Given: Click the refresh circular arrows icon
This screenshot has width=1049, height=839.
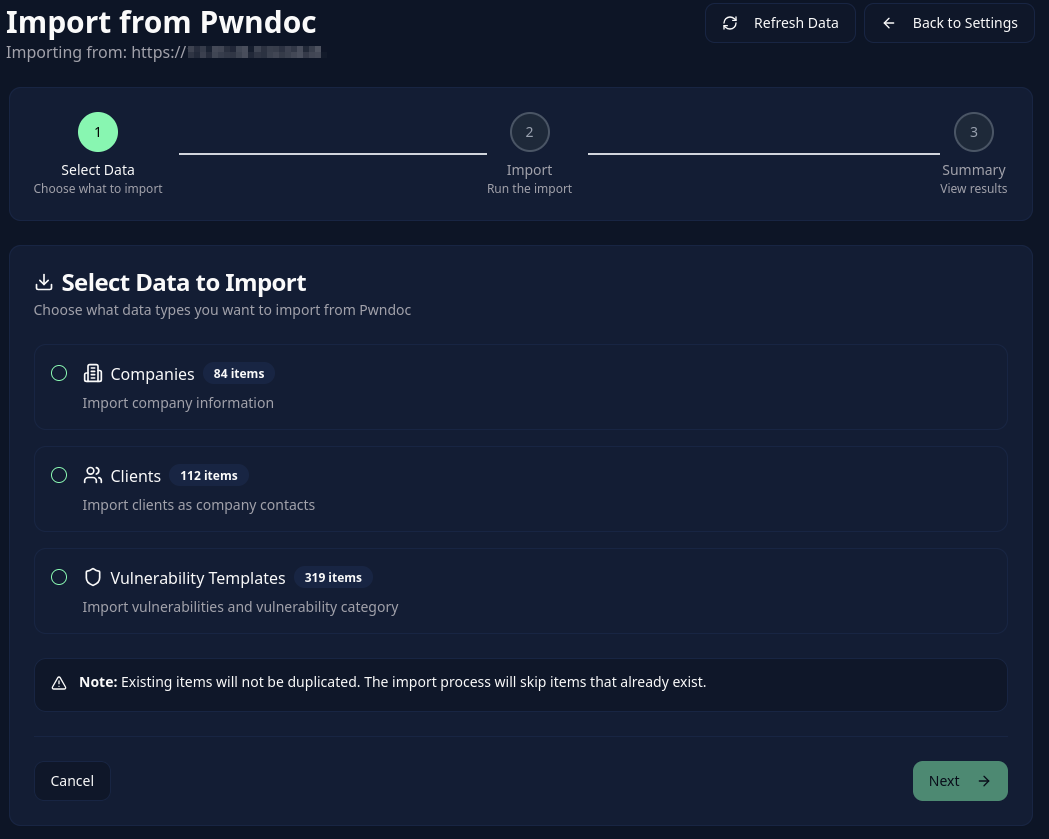Looking at the screenshot, I should 730,23.
